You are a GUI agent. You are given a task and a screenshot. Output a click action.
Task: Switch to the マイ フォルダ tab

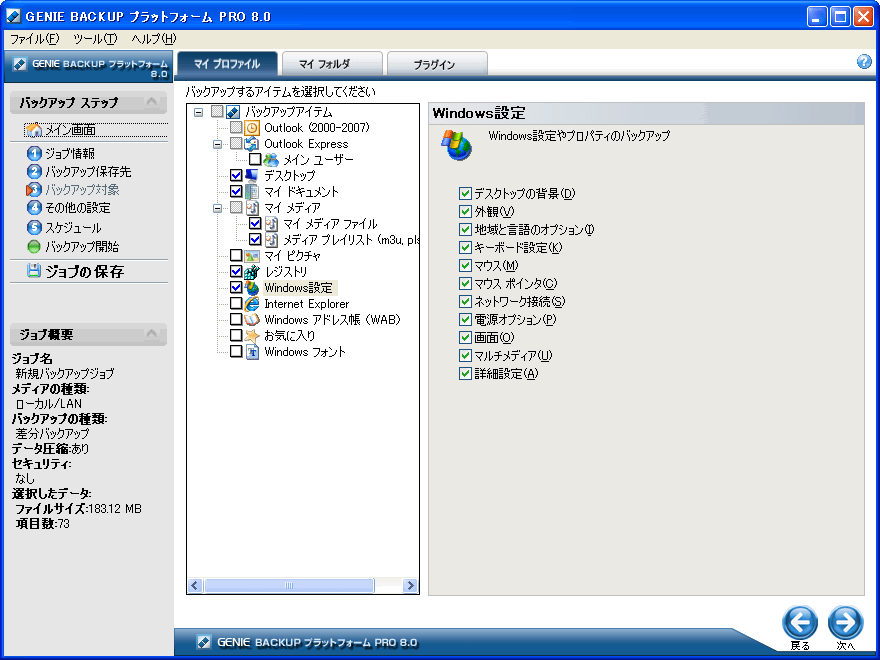point(332,64)
